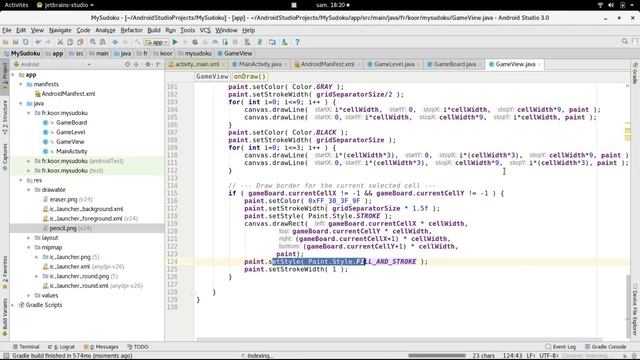Expand Gradle Scripts node

(x=13, y=305)
